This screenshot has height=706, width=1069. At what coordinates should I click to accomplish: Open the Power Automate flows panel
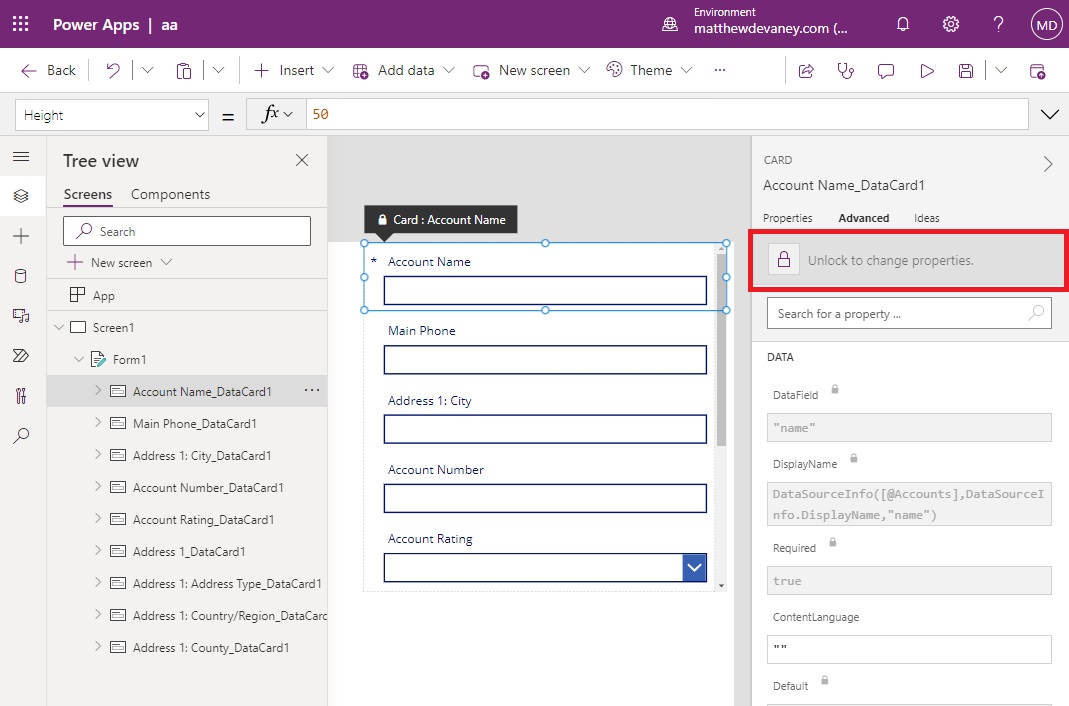click(x=20, y=355)
